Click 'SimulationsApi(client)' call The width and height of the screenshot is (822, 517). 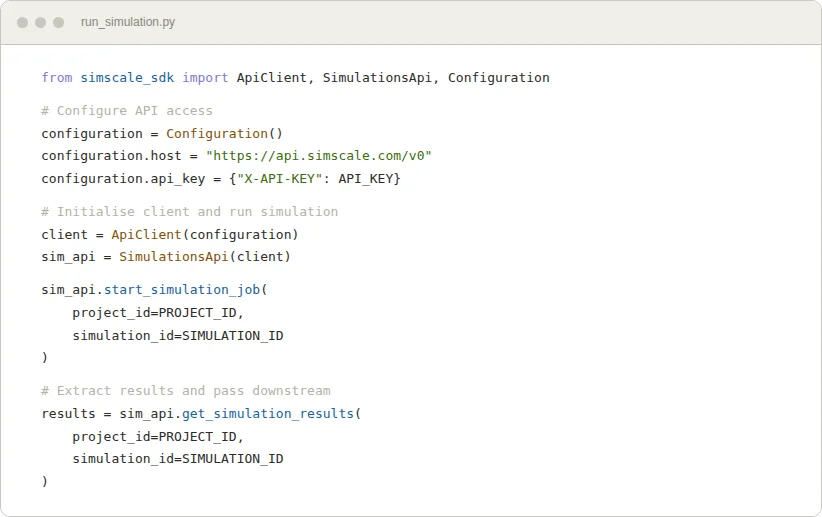[x=205, y=257]
